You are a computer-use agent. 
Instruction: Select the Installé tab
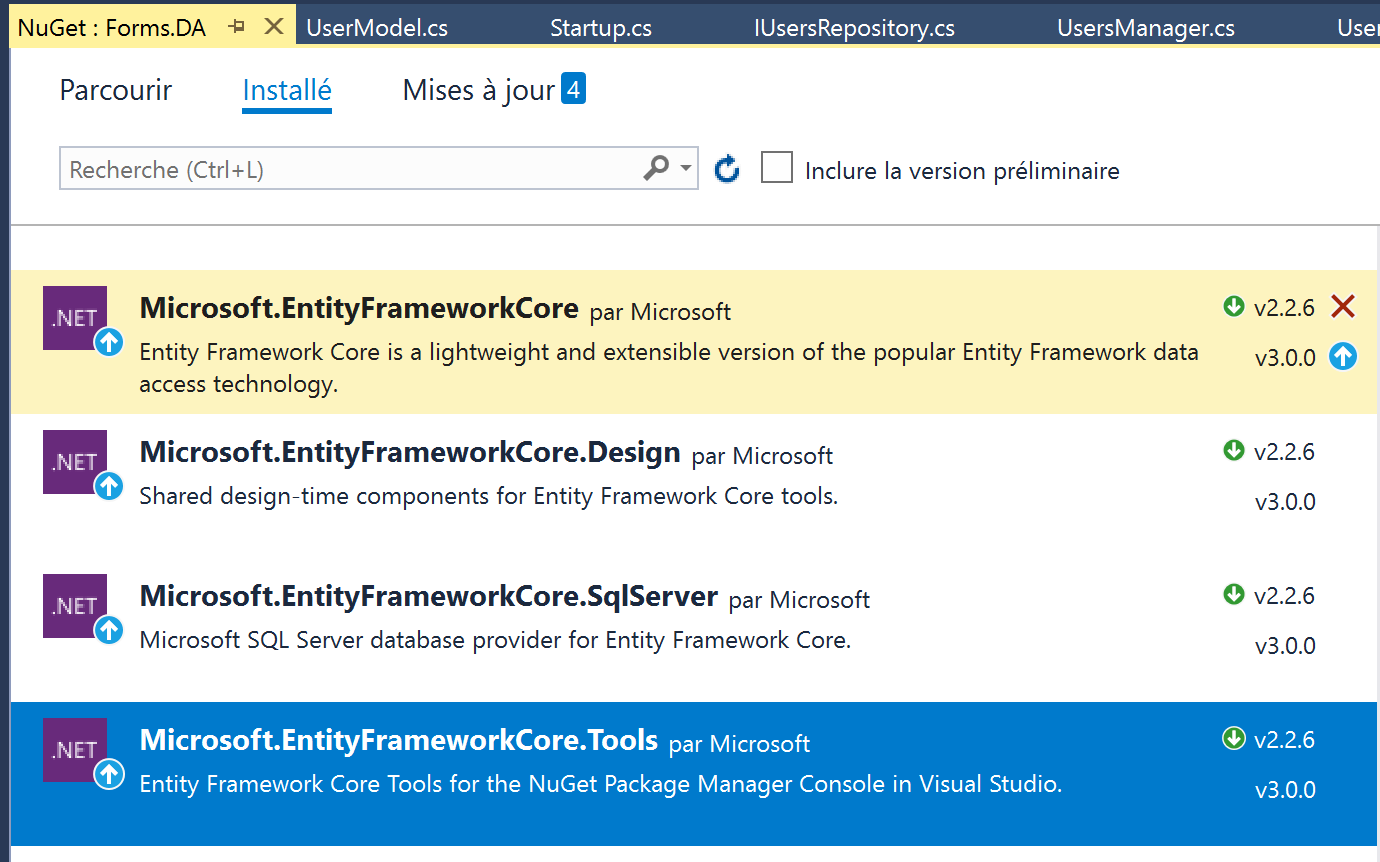[x=287, y=91]
